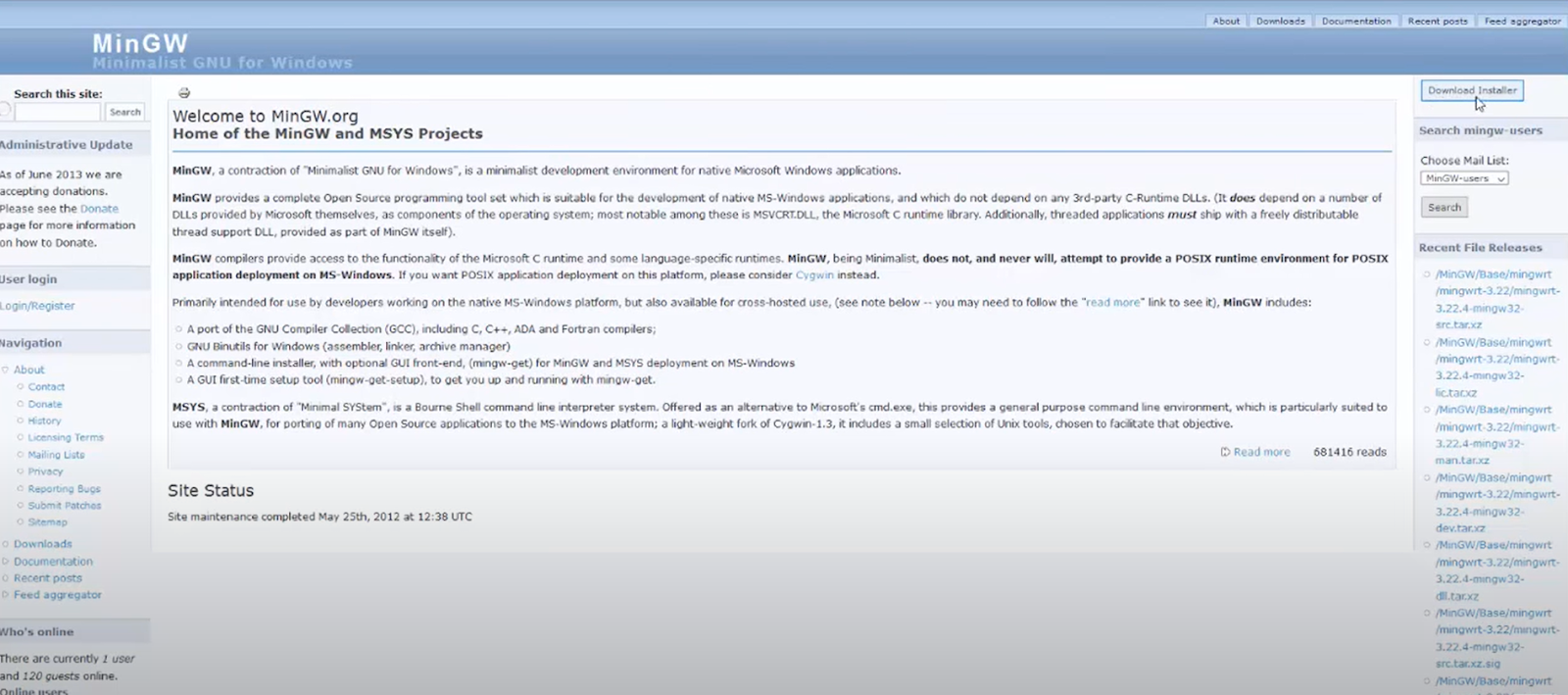Open the Contact navigation link
The height and width of the screenshot is (695, 1568).
(46, 387)
